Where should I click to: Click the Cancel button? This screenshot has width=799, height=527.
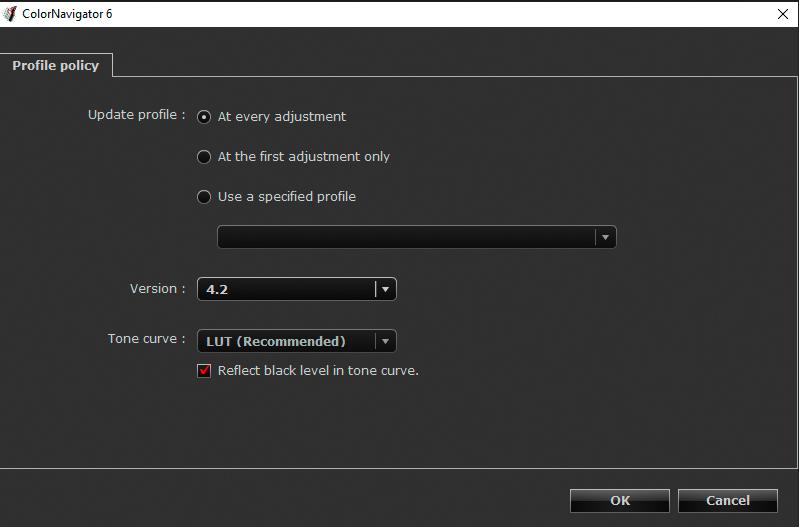(728, 500)
